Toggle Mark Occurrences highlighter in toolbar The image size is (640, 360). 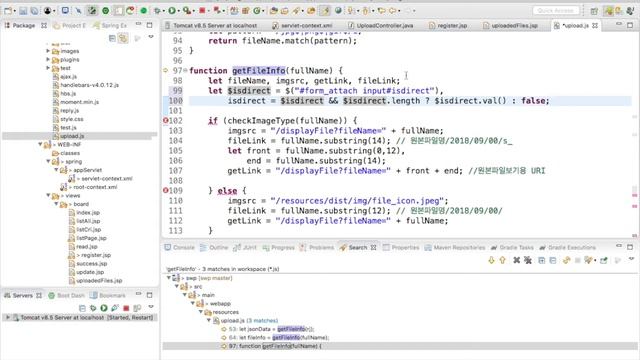point(325,11)
